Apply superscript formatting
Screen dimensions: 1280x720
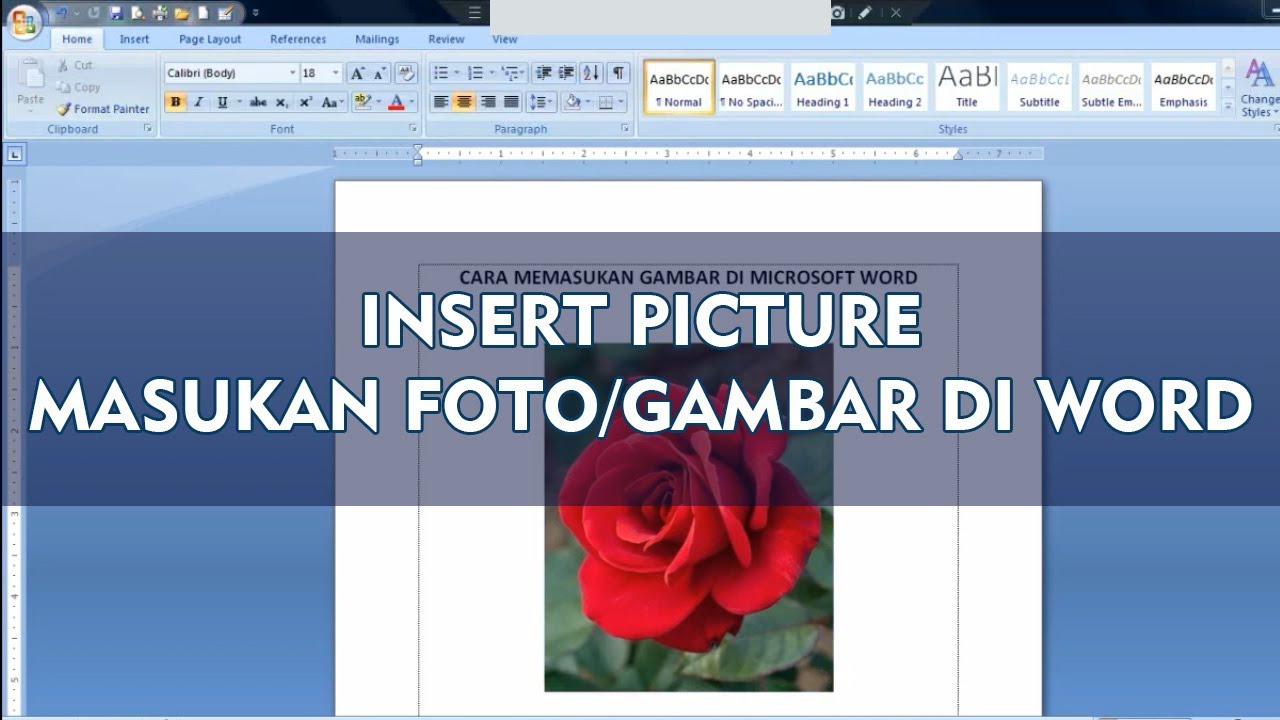pos(306,102)
